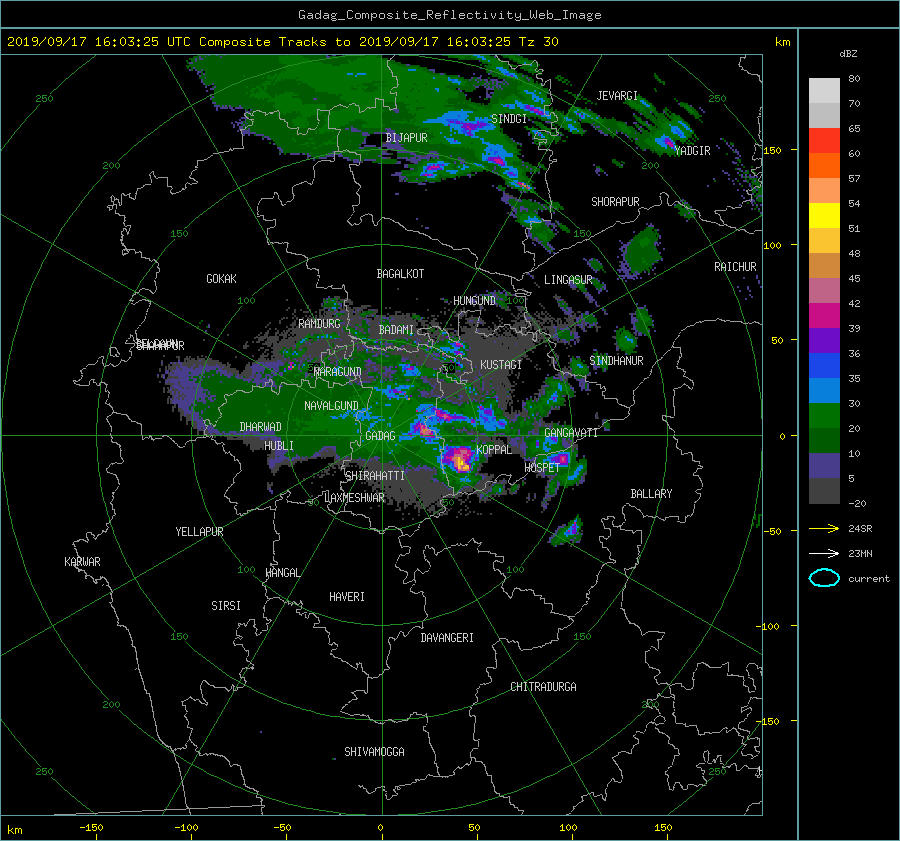
Task: Click the cyan current-position ellipse legend icon
Action: pyautogui.click(x=824, y=578)
